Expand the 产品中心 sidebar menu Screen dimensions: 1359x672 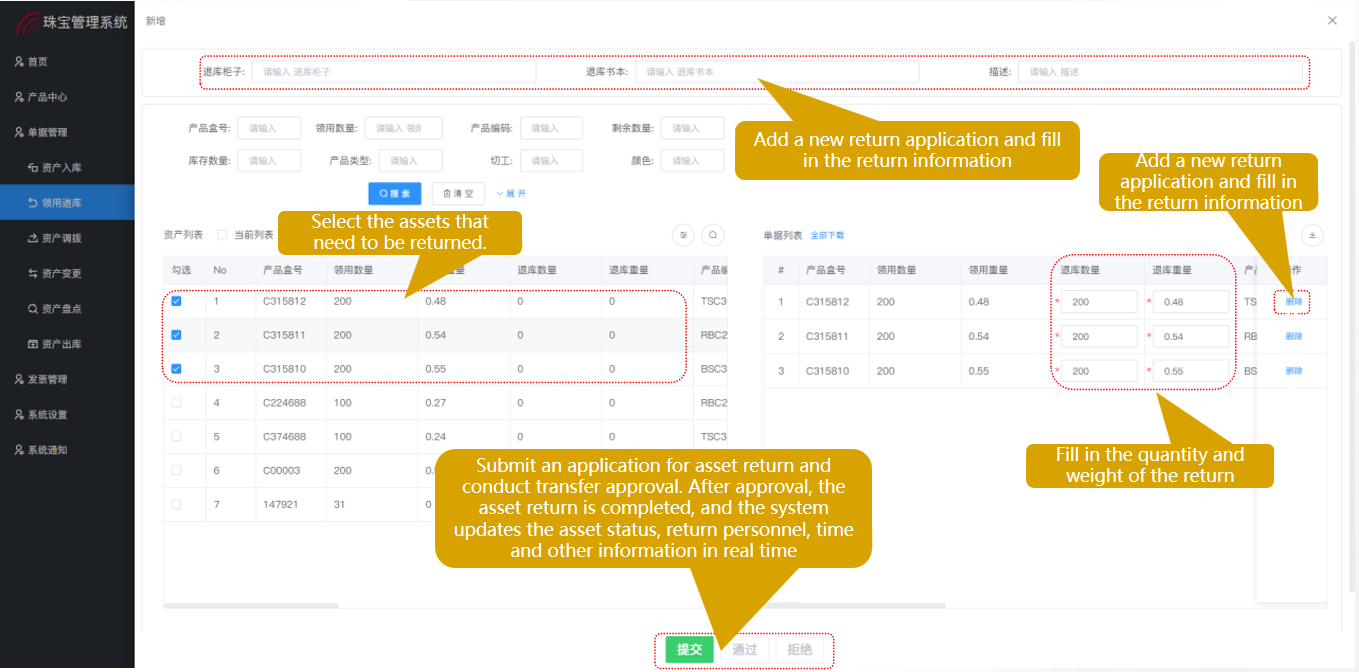[47, 97]
